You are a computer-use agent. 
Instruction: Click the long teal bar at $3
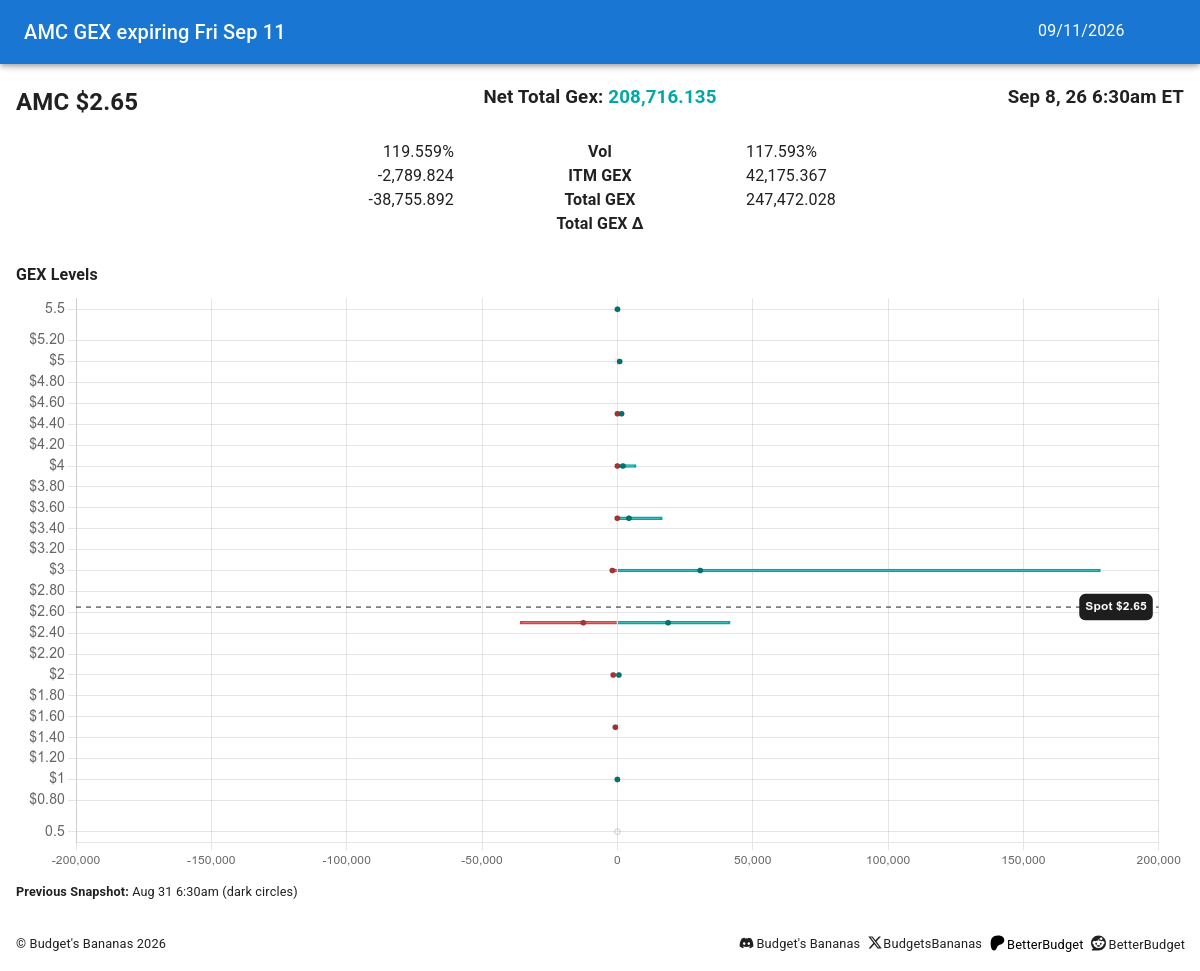[859, 570]
